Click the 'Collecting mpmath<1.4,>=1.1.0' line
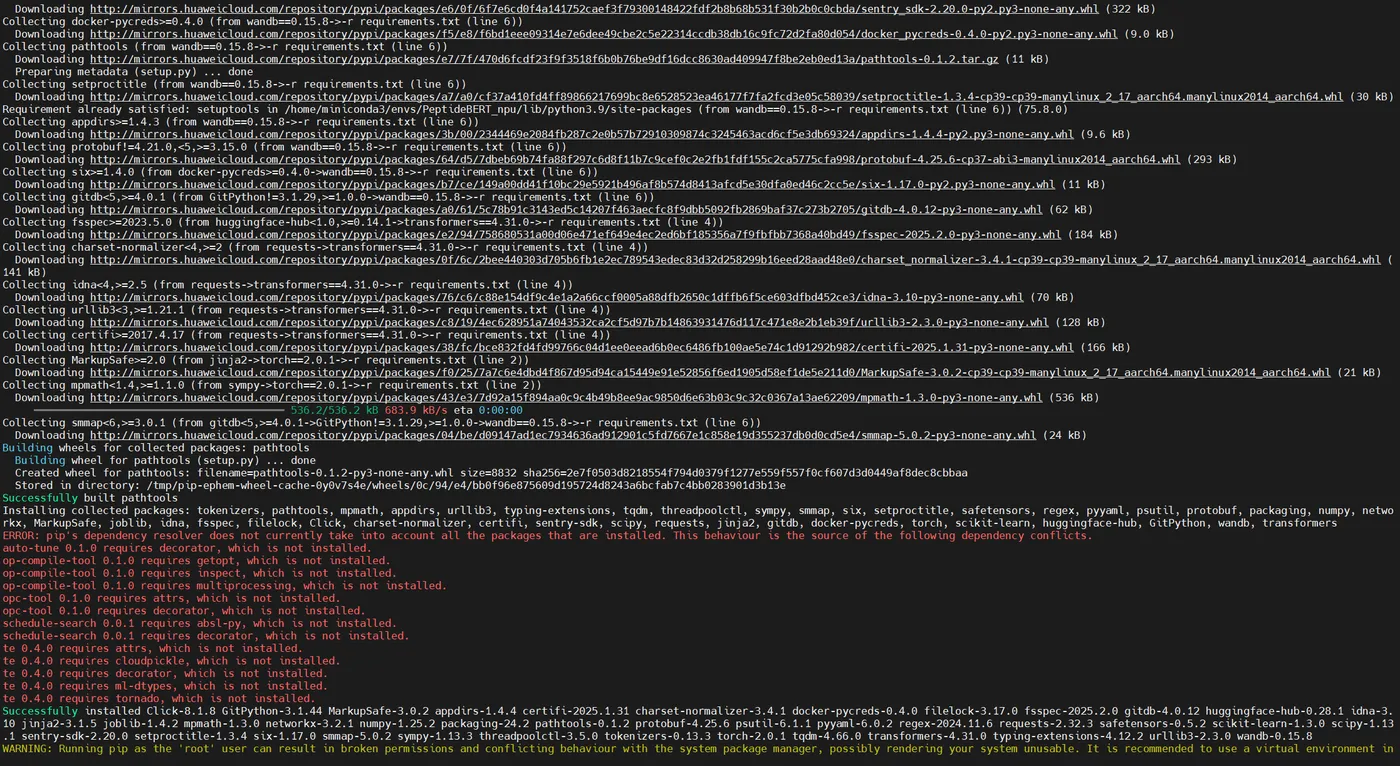Screen dimensions: 1400x766 coord(270,385)
